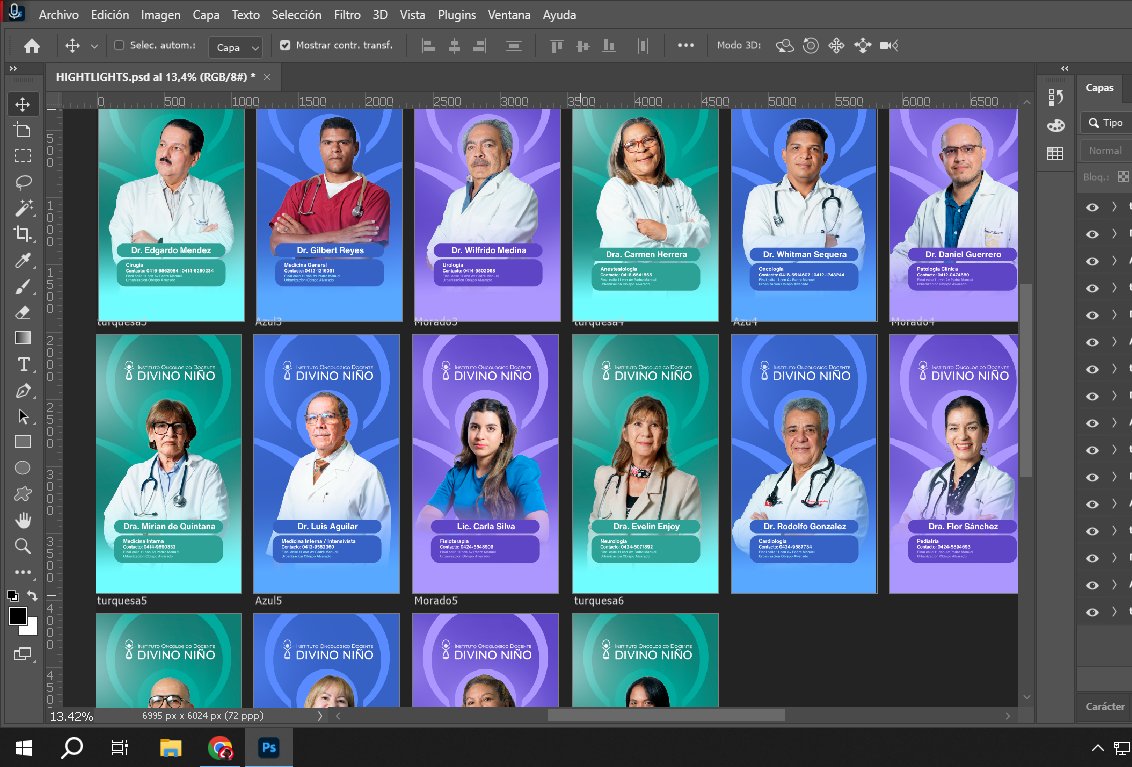Select the Gradient tool
The height and width of the screenshot is (767, 1132).
pos(23,338)
